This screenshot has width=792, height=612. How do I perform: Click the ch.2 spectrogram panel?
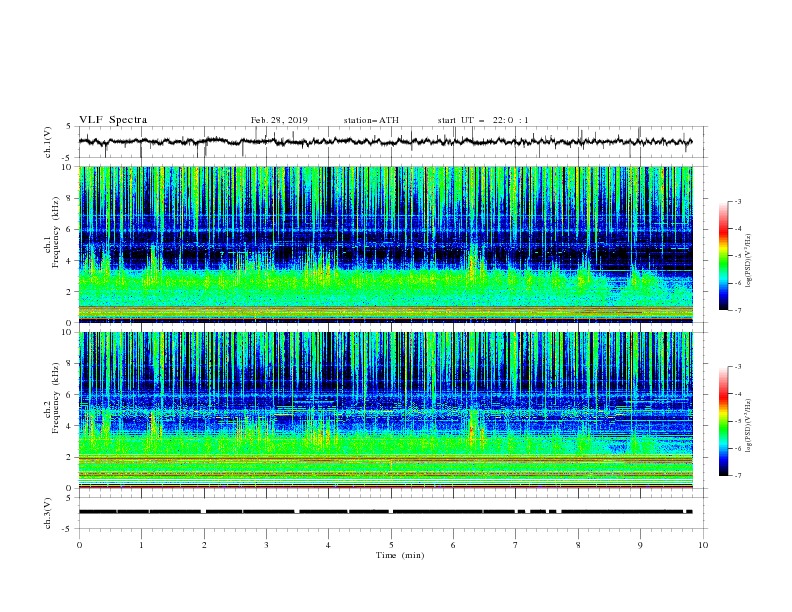point(385,410)
